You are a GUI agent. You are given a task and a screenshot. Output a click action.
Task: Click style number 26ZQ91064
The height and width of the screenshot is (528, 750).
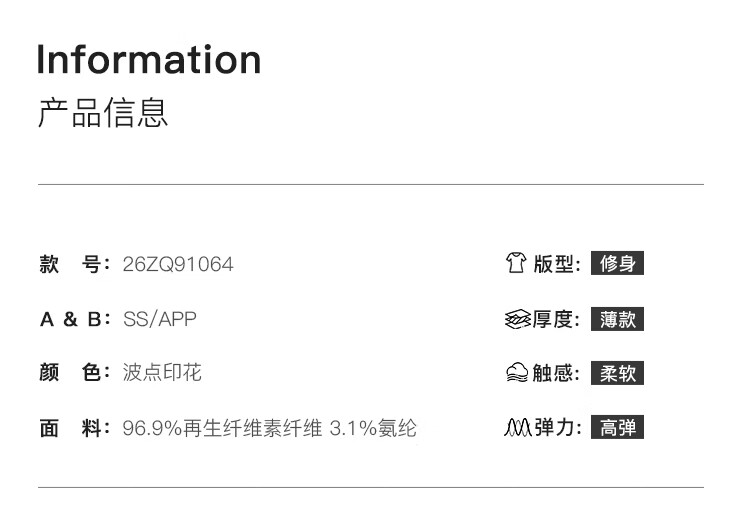[178, 265]
